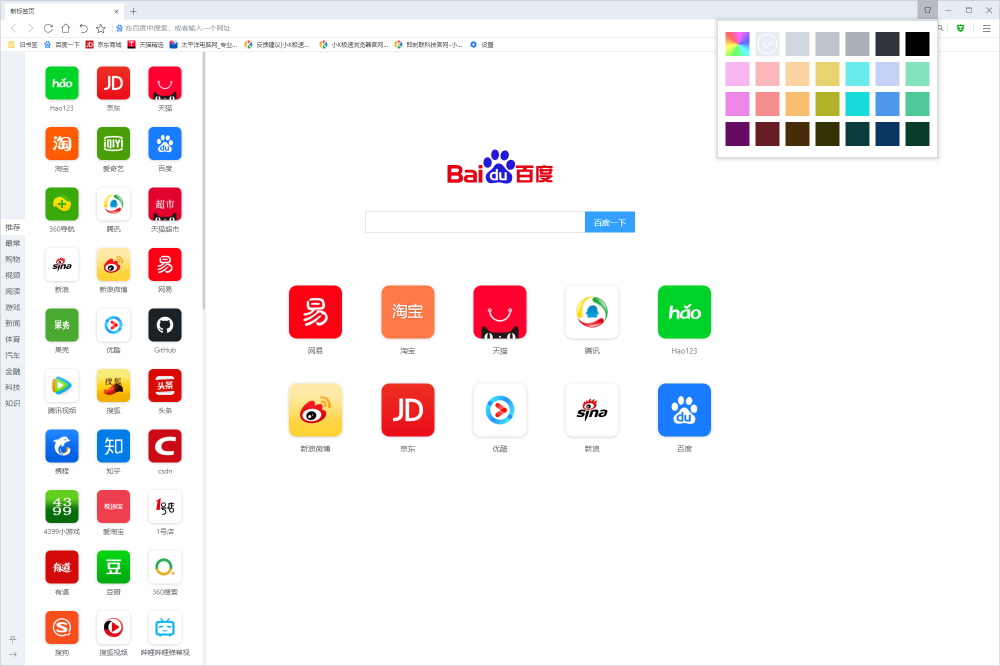1000x666 pixels.
Task: Open the 知乎 shortcut icon
Action: click(113, 446)
